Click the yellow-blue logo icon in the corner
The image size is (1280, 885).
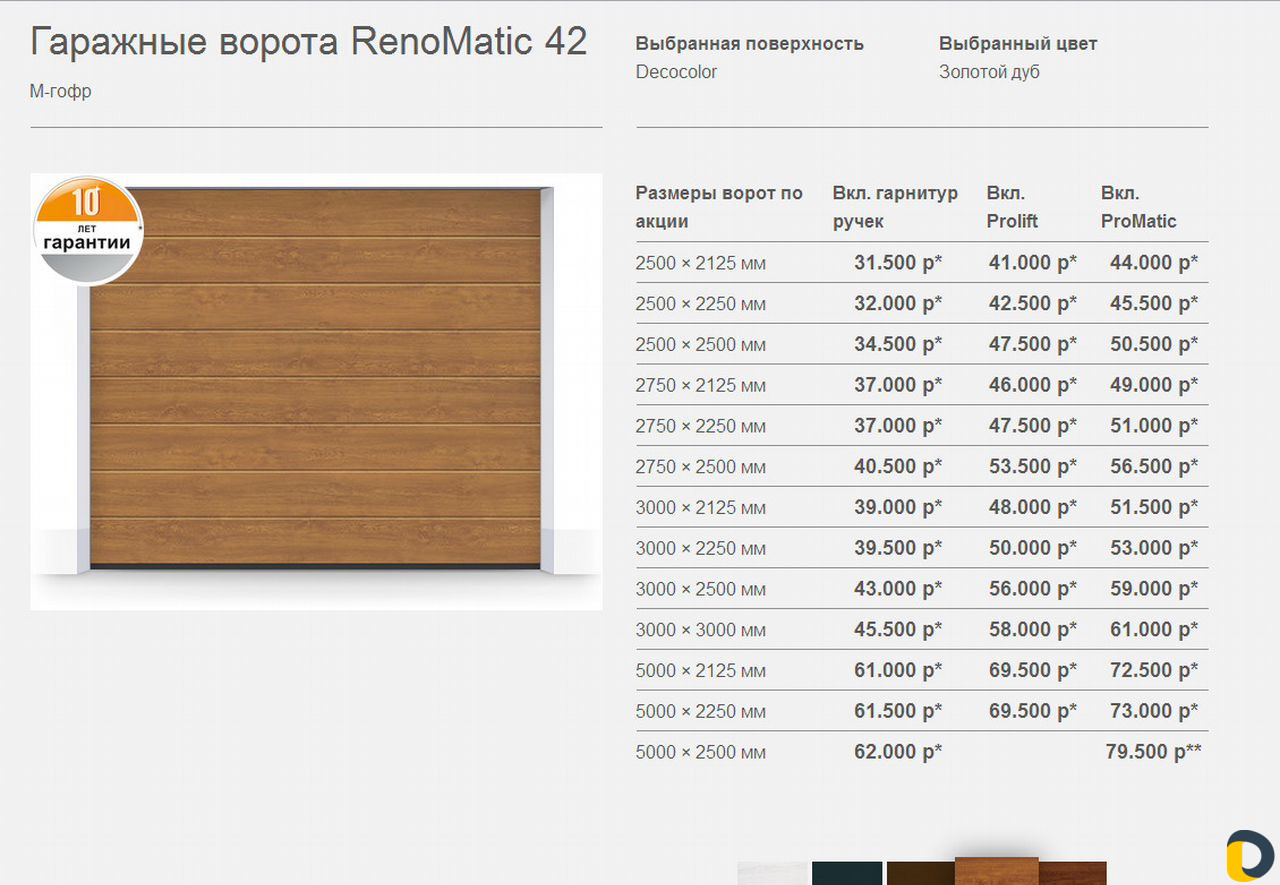1250,857
